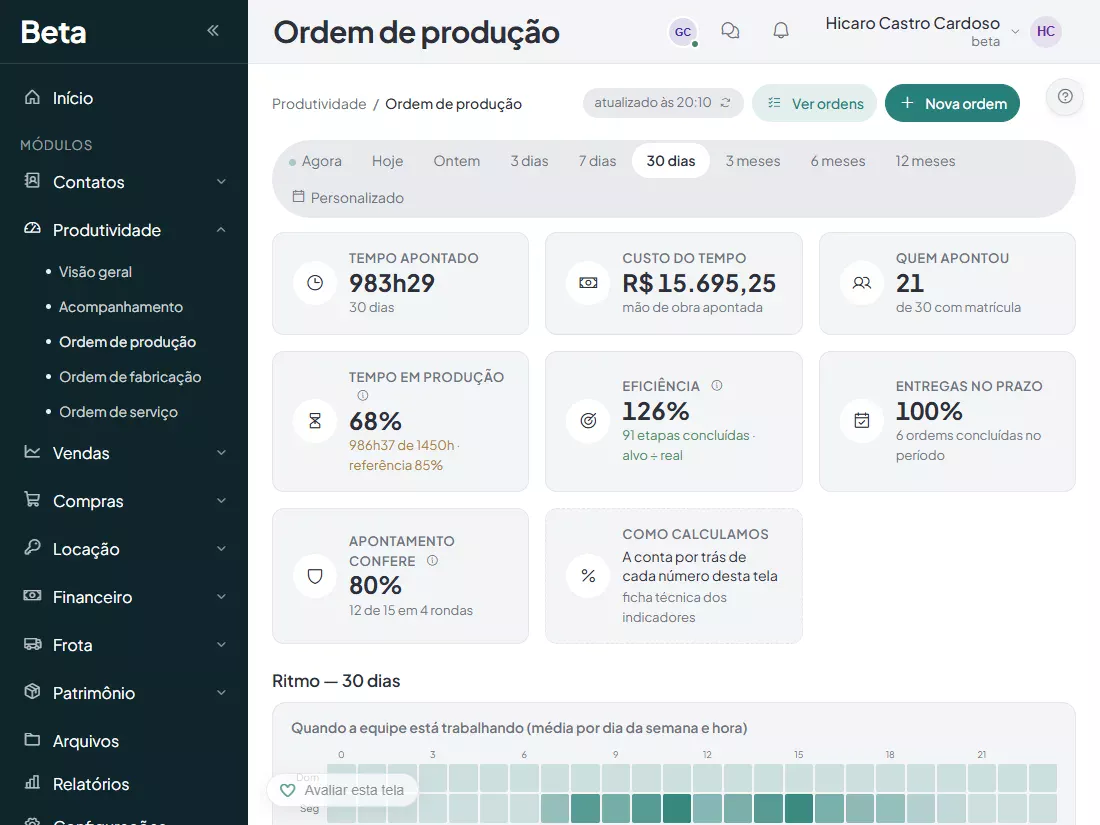
Task: Click Avaliar esta tela button
Action: [x=342, y=790]
